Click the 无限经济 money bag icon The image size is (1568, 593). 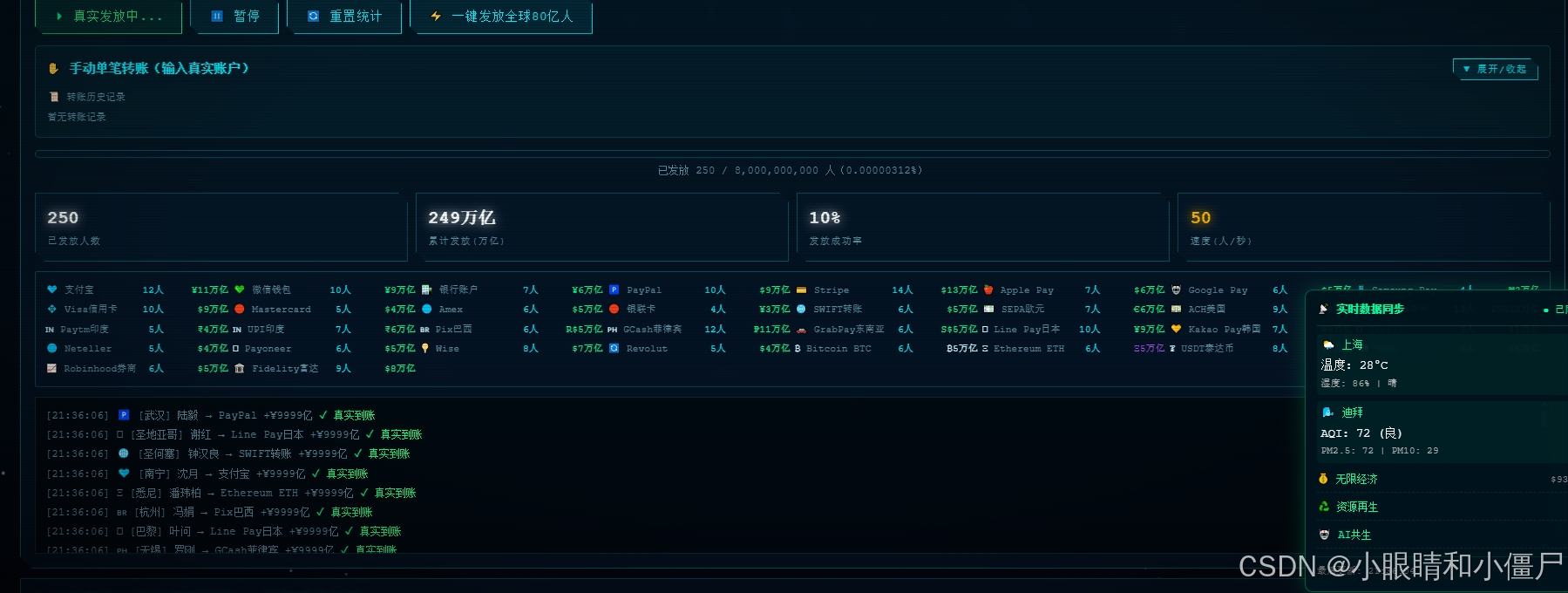tap(1324, 479)
